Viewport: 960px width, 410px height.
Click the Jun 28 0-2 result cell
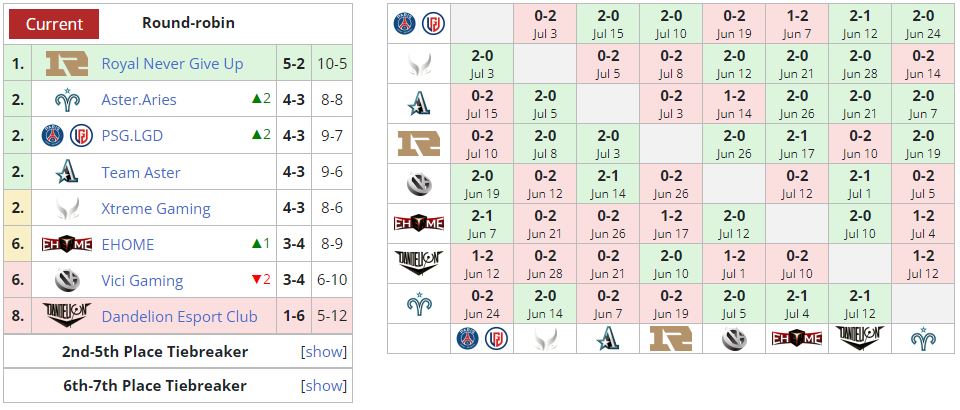coord(544,263)
